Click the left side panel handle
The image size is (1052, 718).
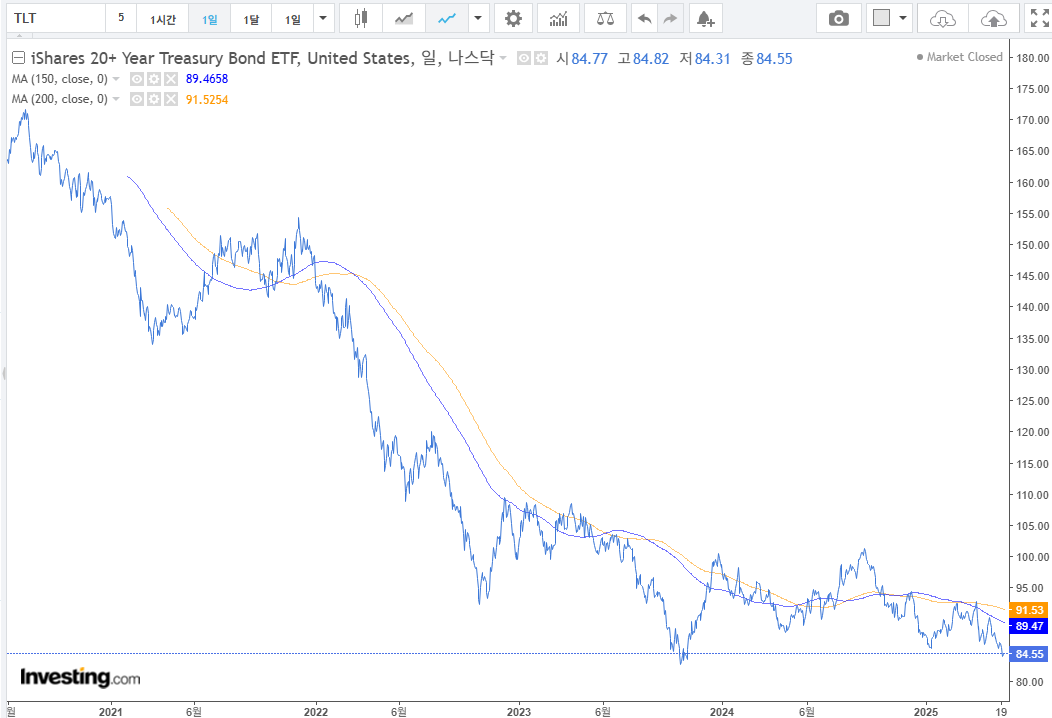tap(4, 374)
